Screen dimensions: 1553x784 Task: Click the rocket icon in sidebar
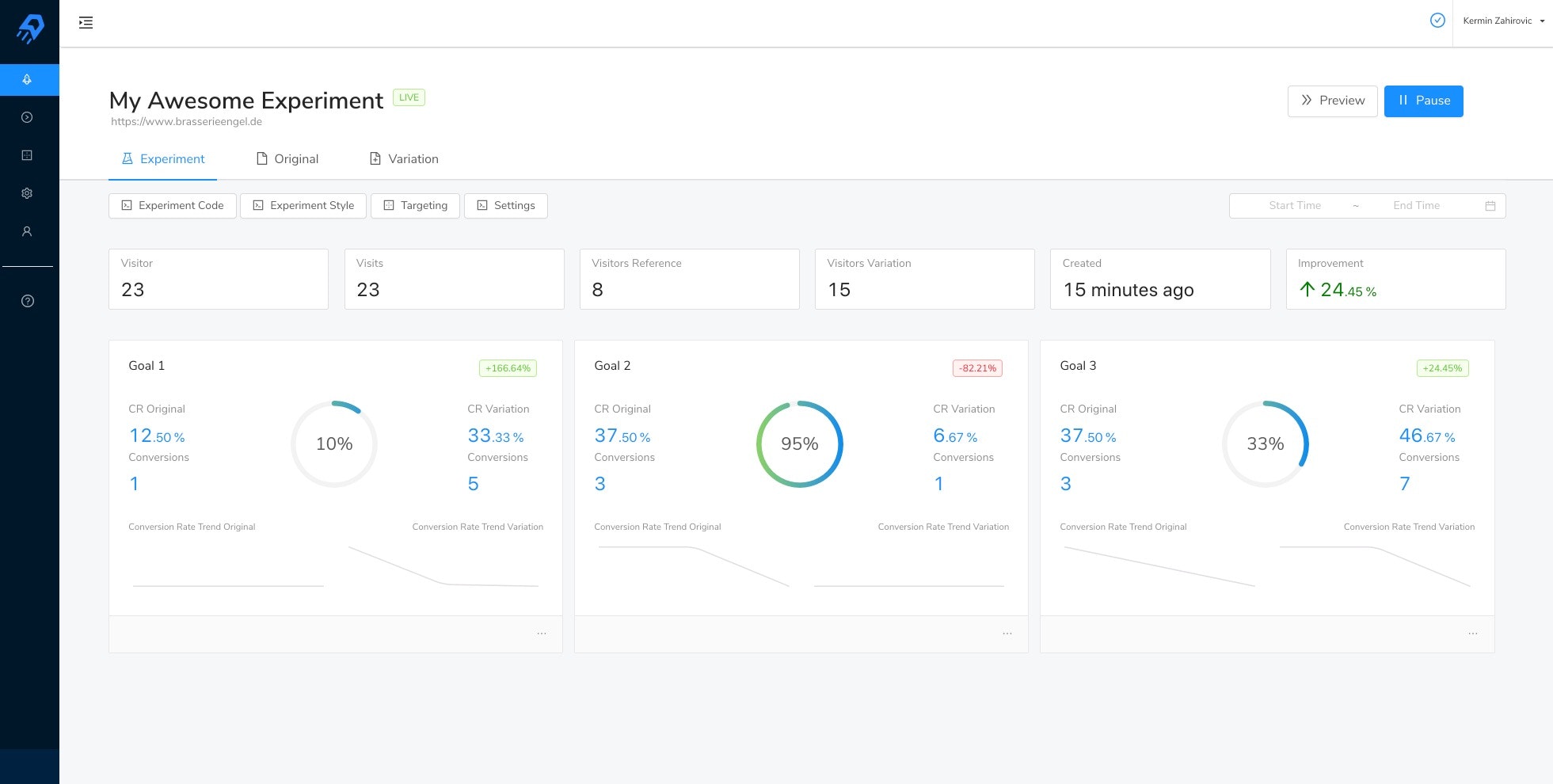point(27,79)
